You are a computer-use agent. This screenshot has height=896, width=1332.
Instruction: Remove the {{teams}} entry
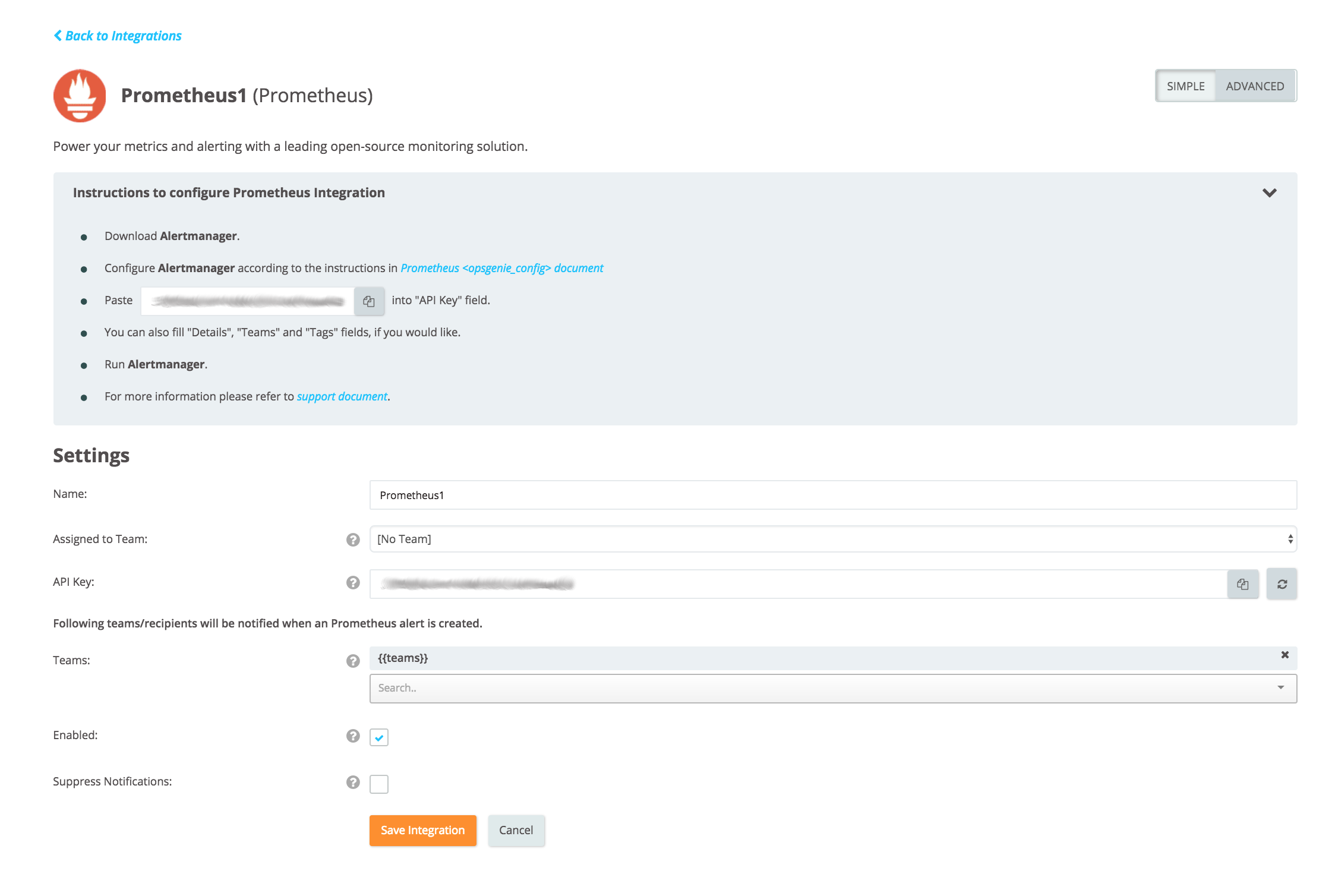1284,655
